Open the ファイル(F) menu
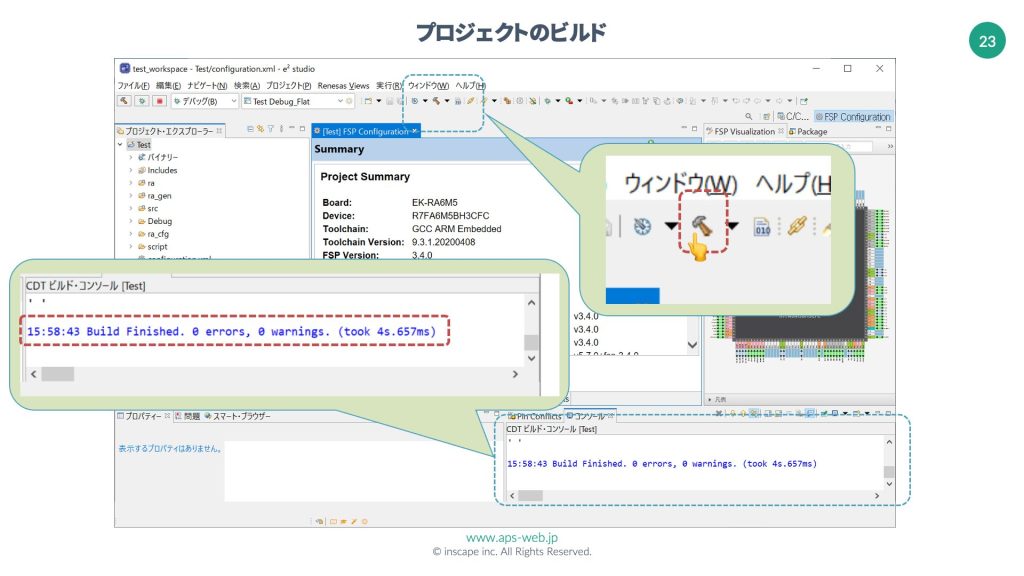 [133, 86]
